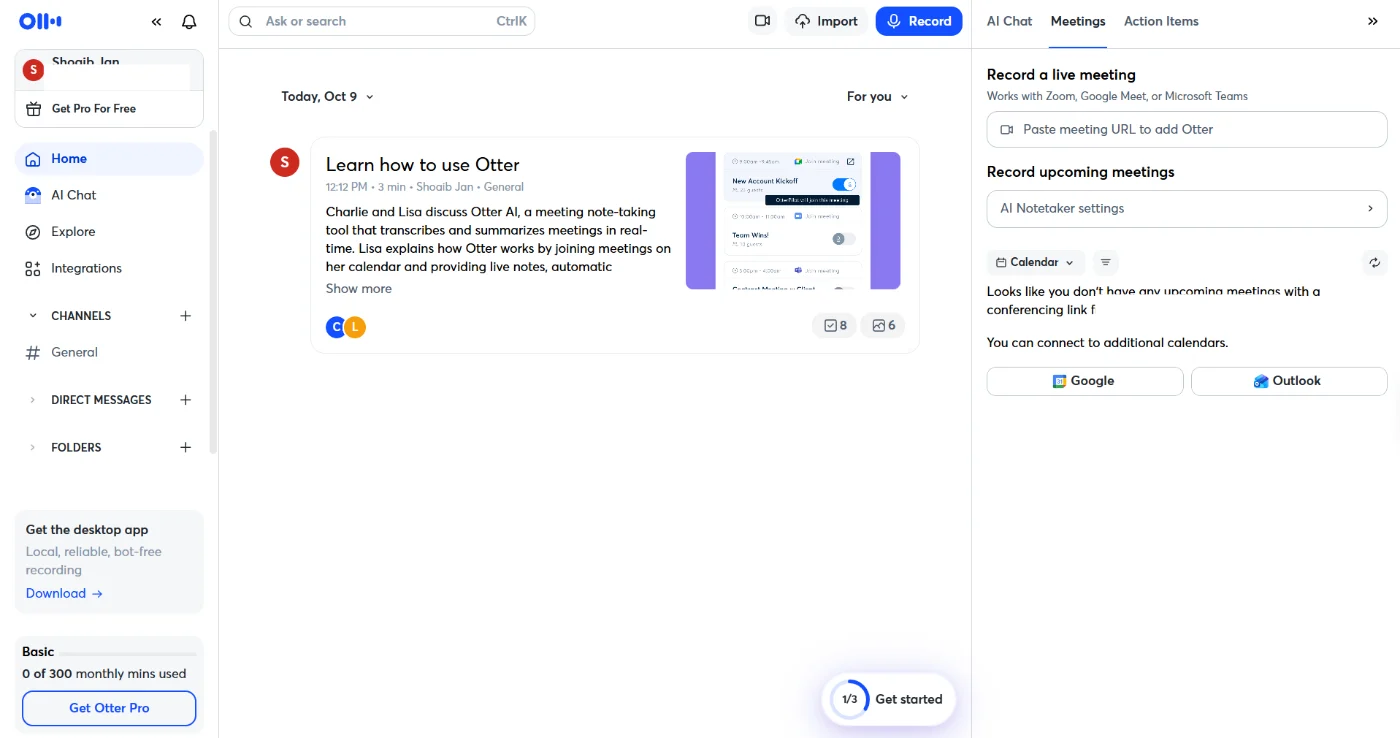Viewport: 1400px width, 738px height.
Task: Open the For you filter dropdown
Action: point(877,97)
